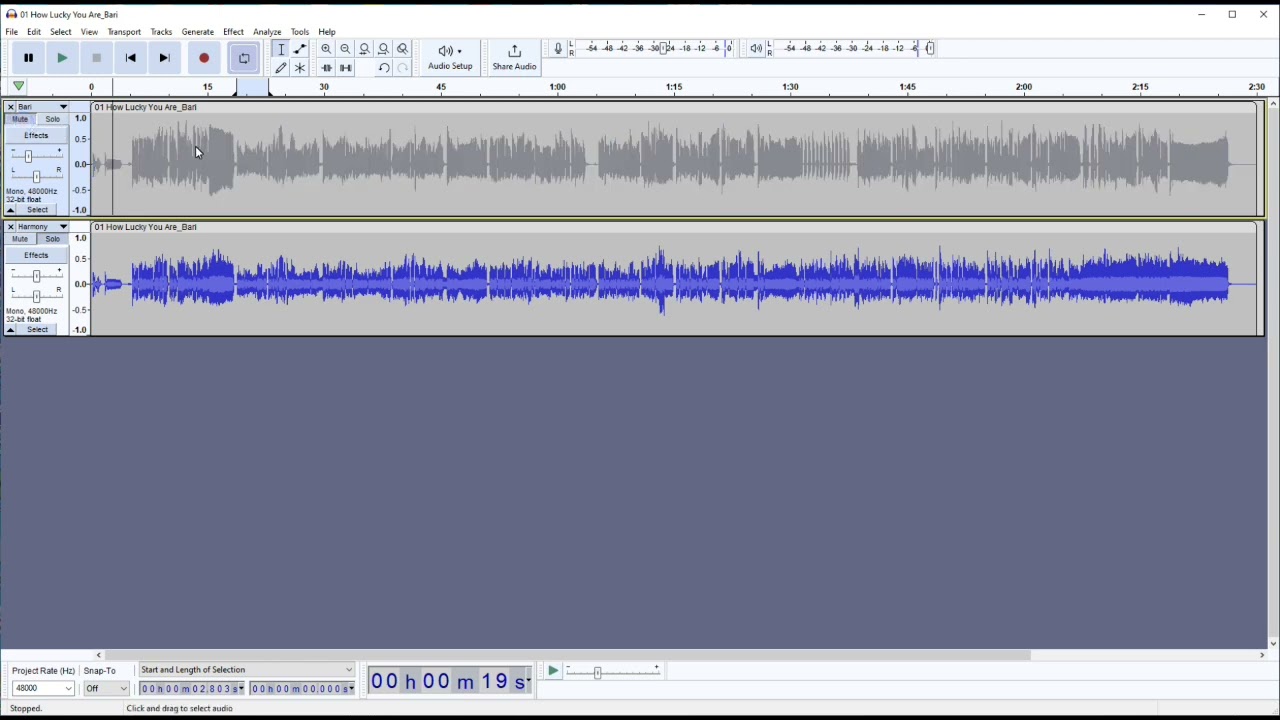Solo the Bari track

tap(53, 119)
